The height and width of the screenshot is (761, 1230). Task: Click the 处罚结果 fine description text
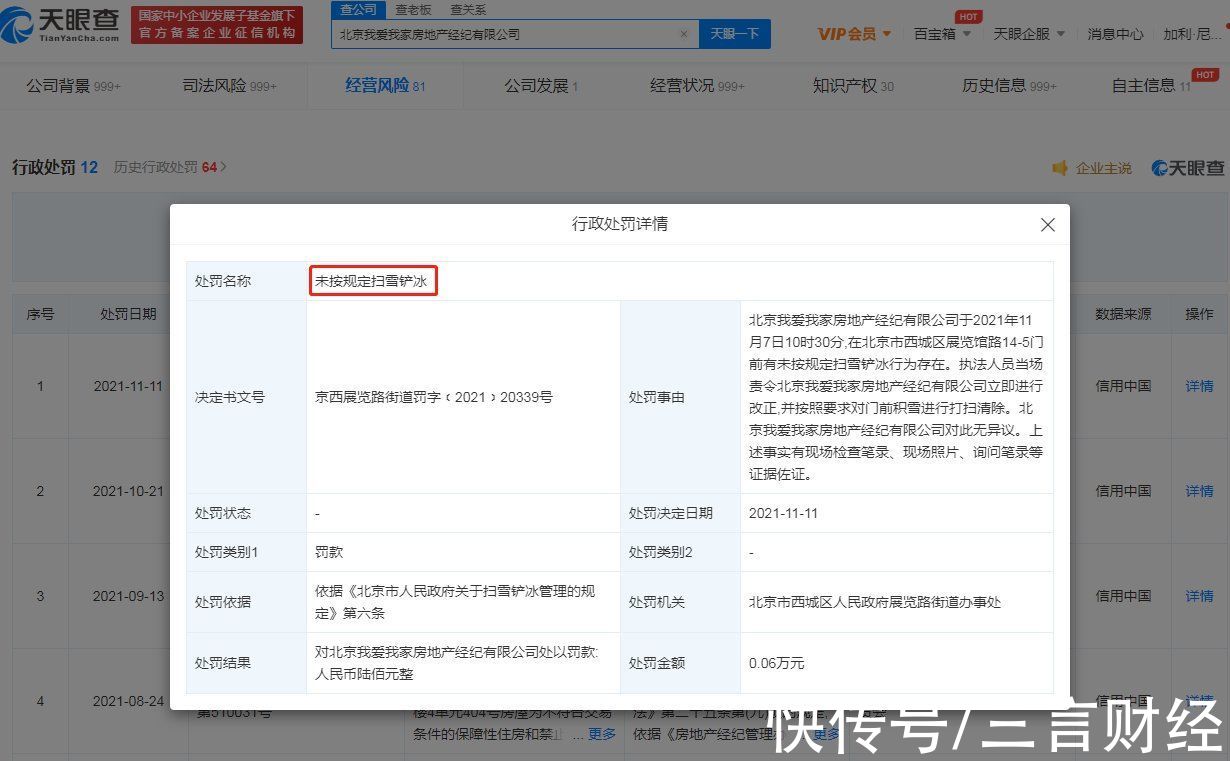coord(456,663)
